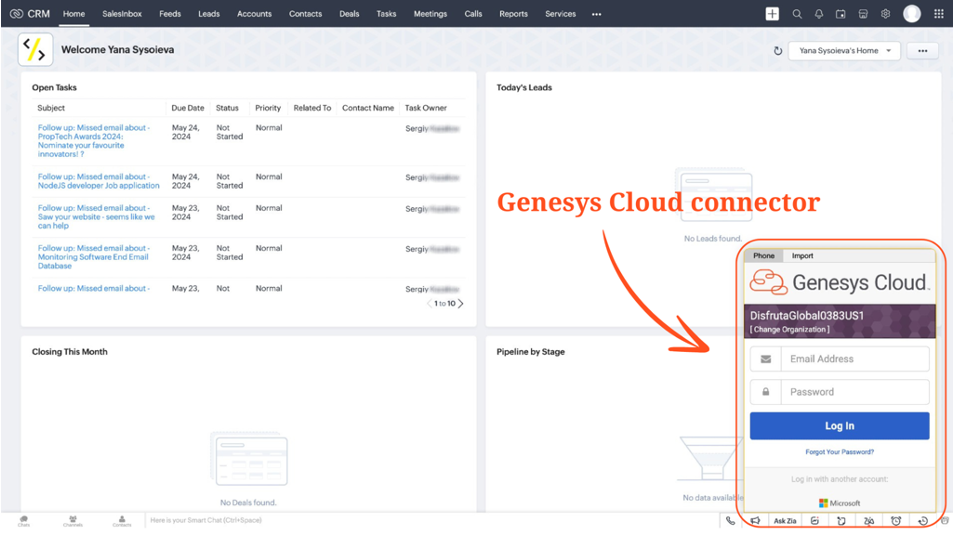Go to next page of Open Tasks
Image resolution: width=954 pixels, height=536 pixels.
[x=461, y=303]
